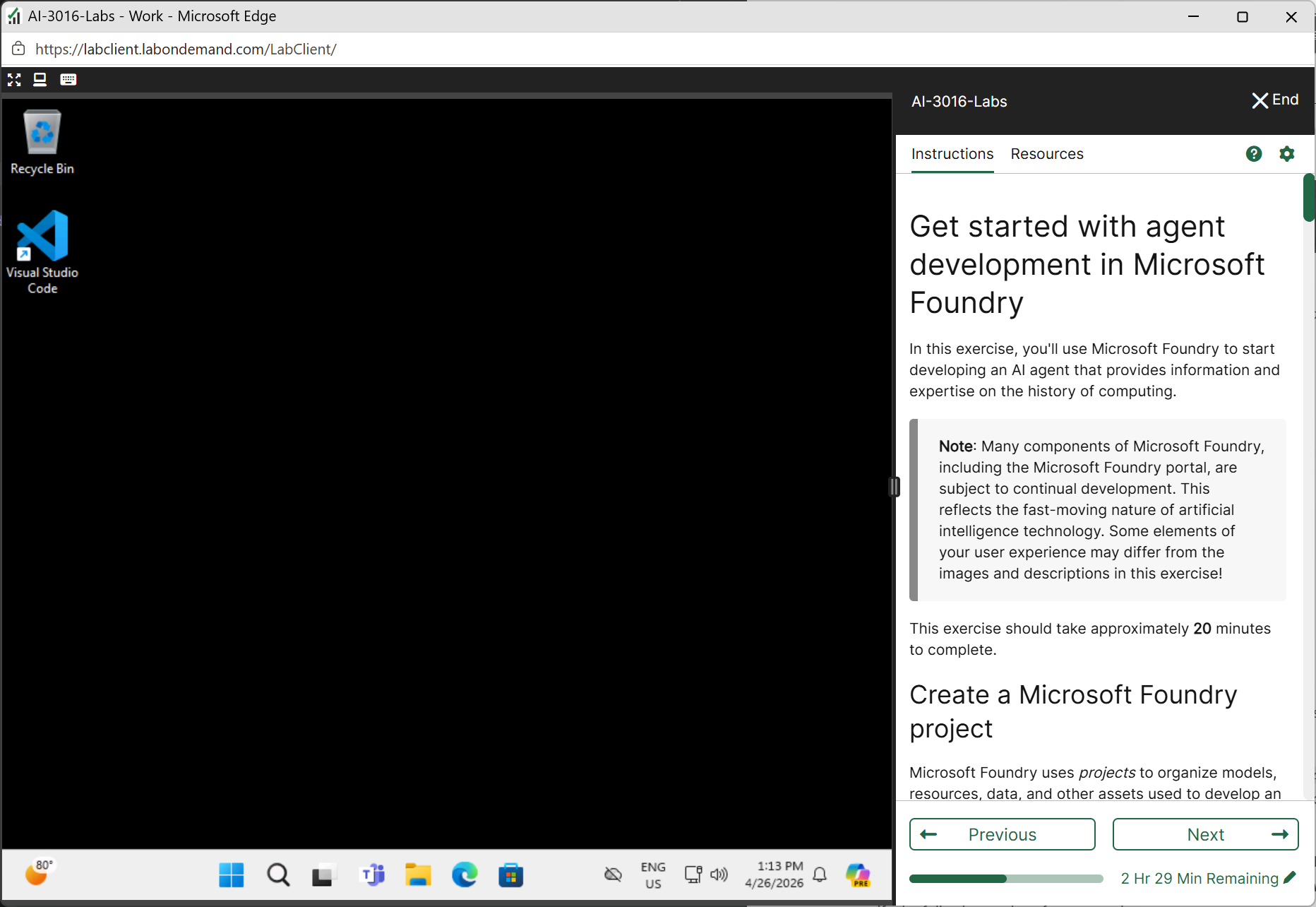The width and height of the screenshot is (1316, 907).
Task: Open the Windows Start menu
Action: point(231,875)
